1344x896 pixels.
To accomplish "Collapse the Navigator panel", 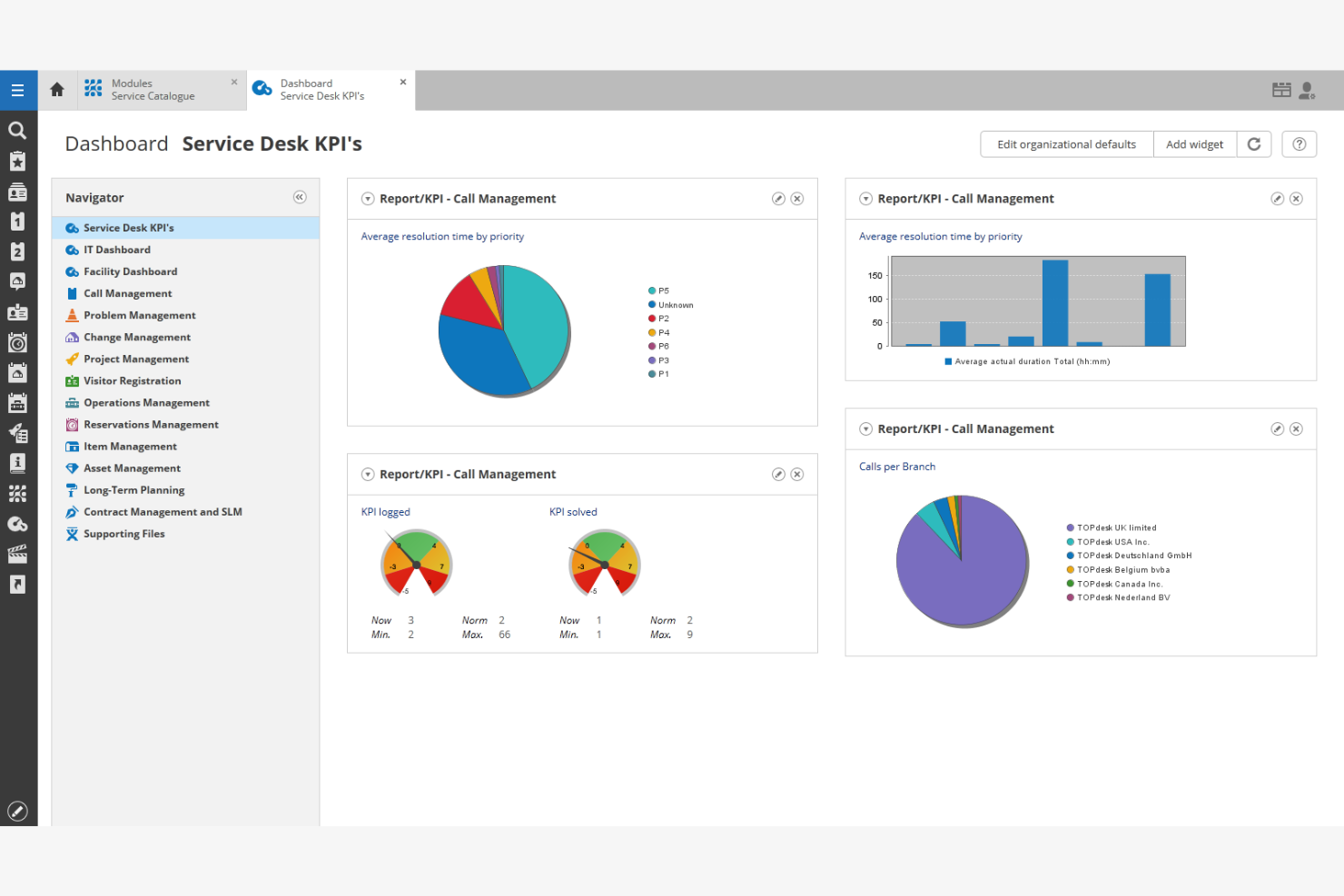I will coord(300,197).
